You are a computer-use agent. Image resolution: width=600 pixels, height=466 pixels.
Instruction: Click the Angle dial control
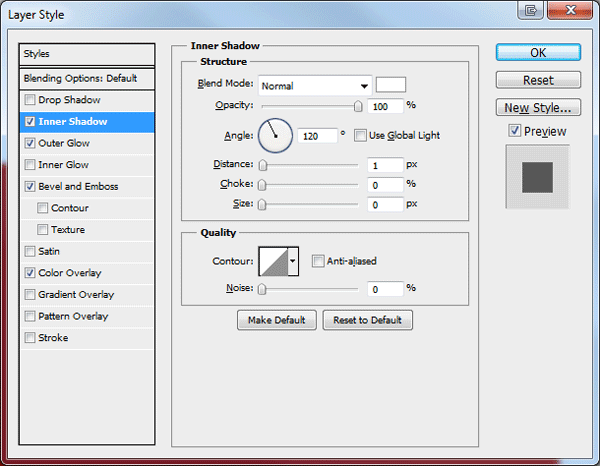coord(275,135)
